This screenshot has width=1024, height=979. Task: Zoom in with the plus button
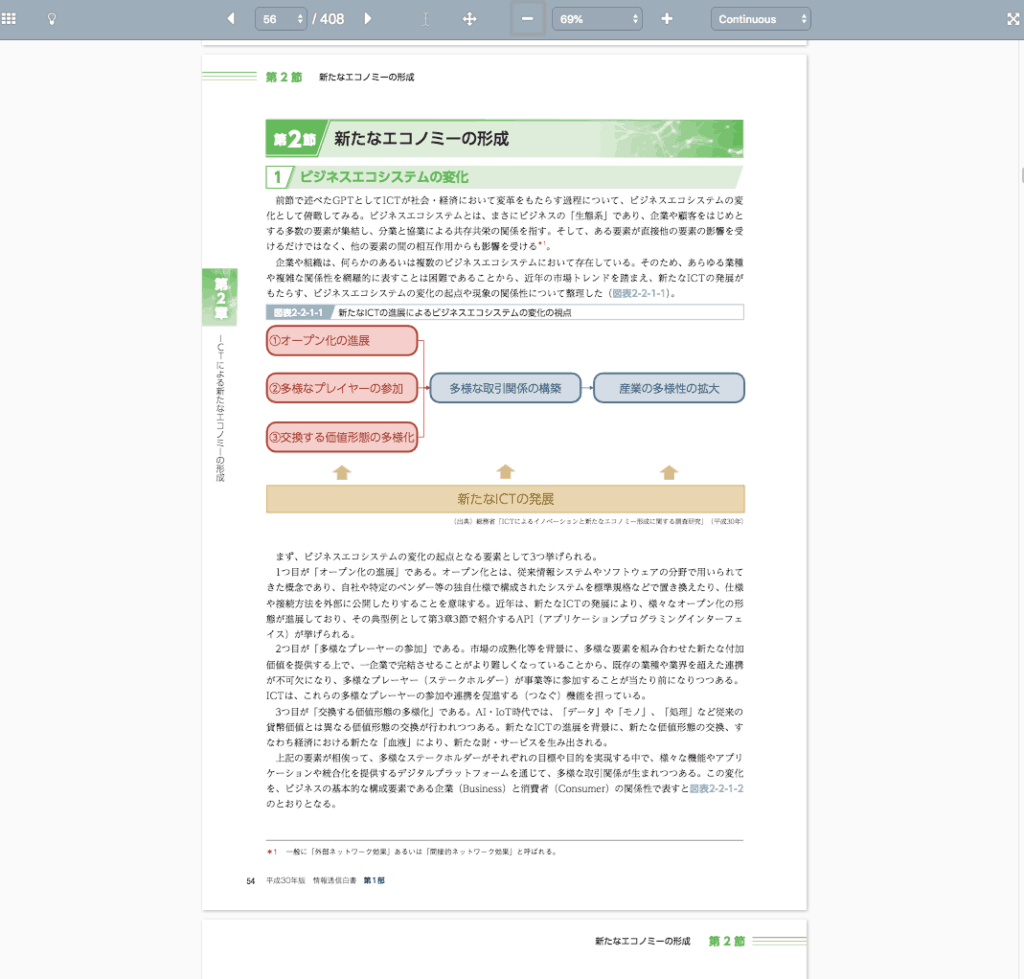click(666, 19)
